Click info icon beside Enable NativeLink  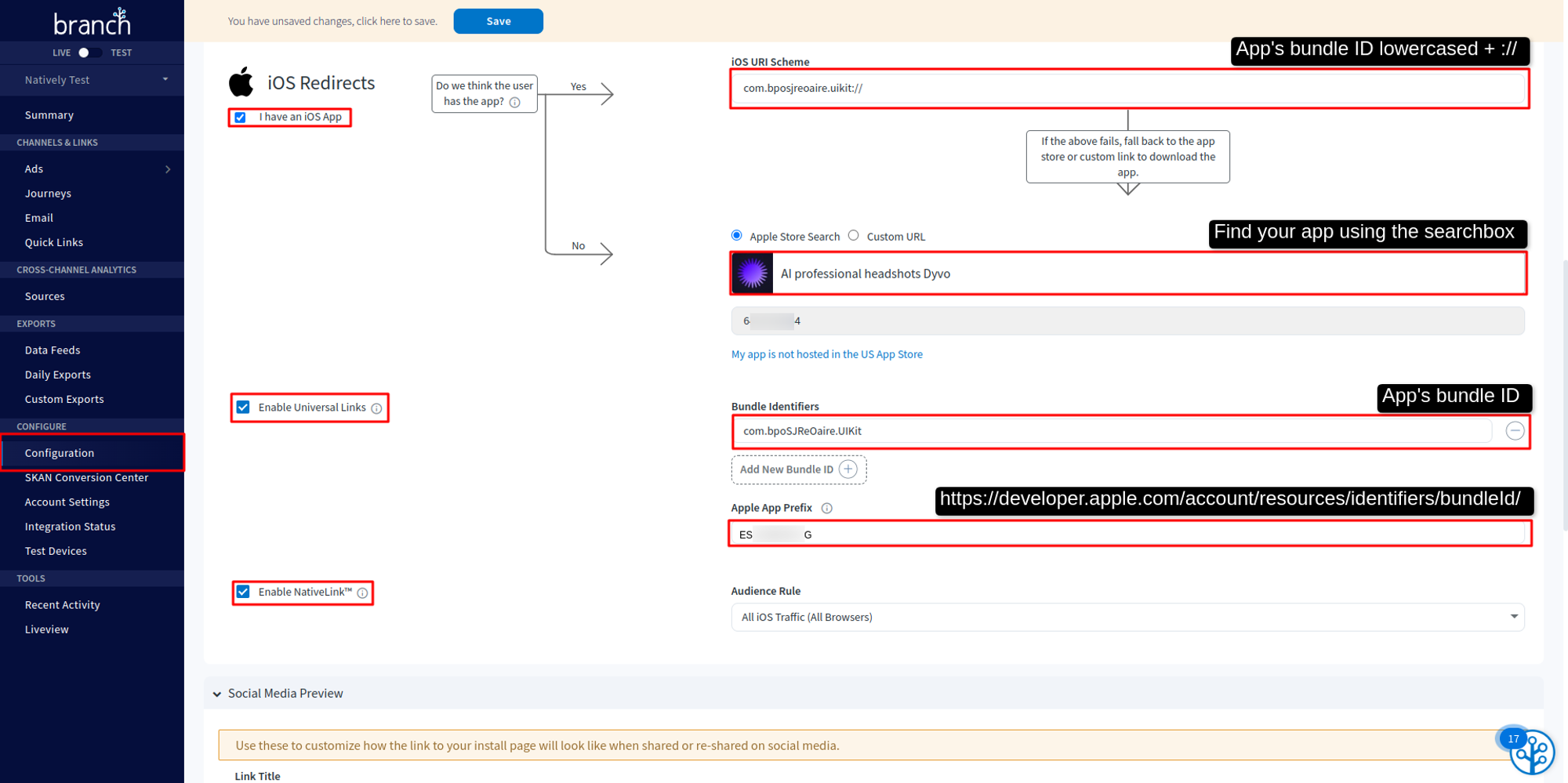[362, 593]
